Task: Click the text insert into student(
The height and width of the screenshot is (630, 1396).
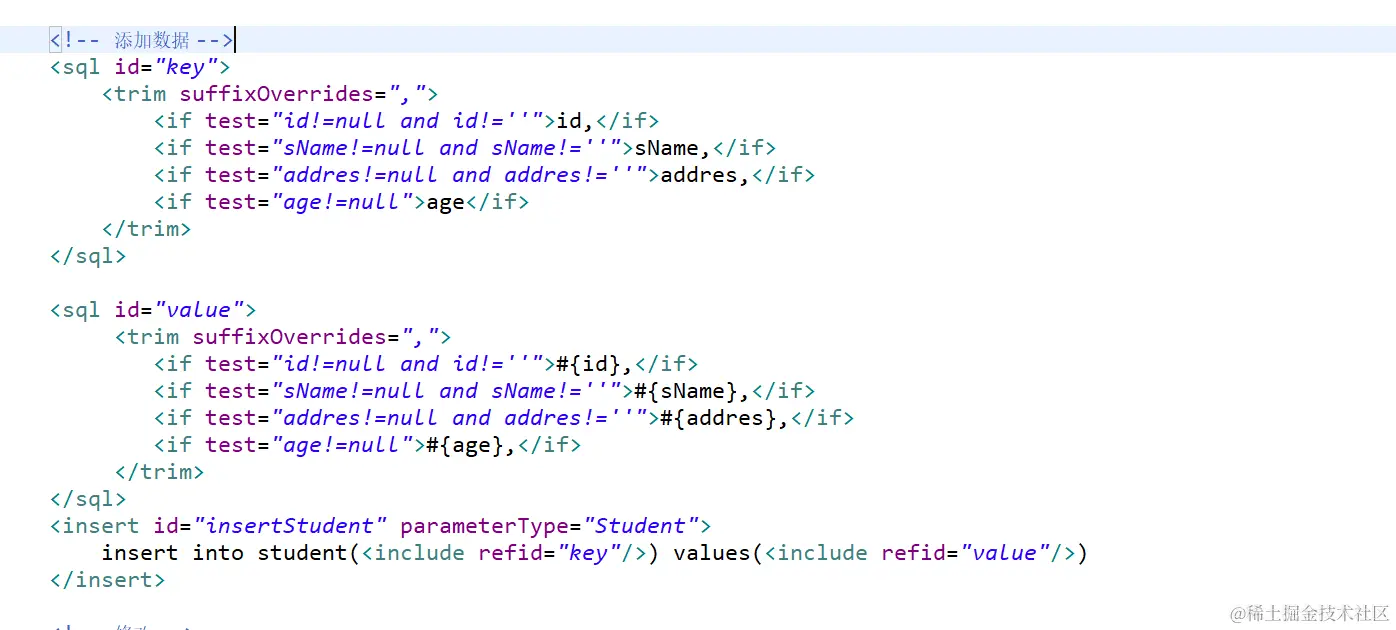Action: [231, 553]
